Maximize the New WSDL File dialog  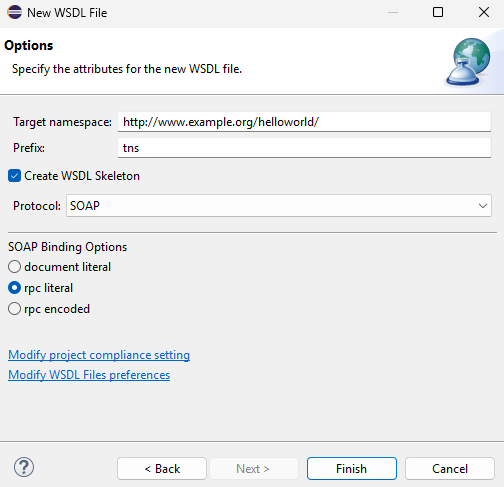438,12
